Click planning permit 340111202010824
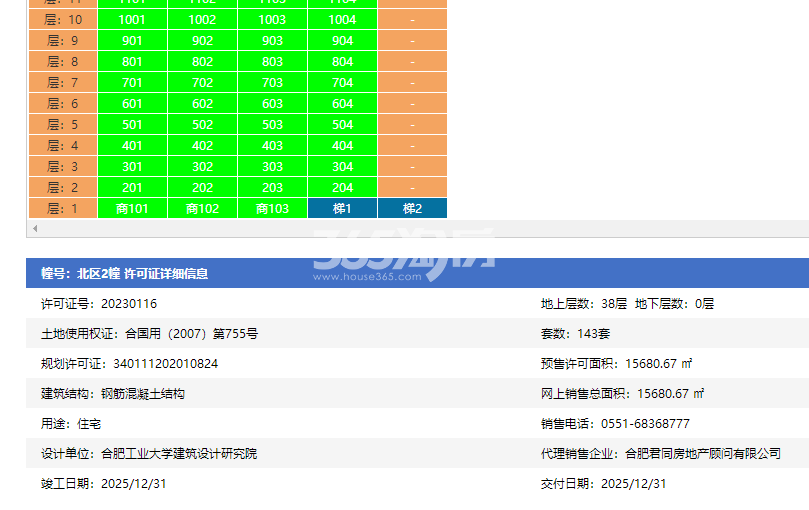The image size is (809, 510). 166,364
